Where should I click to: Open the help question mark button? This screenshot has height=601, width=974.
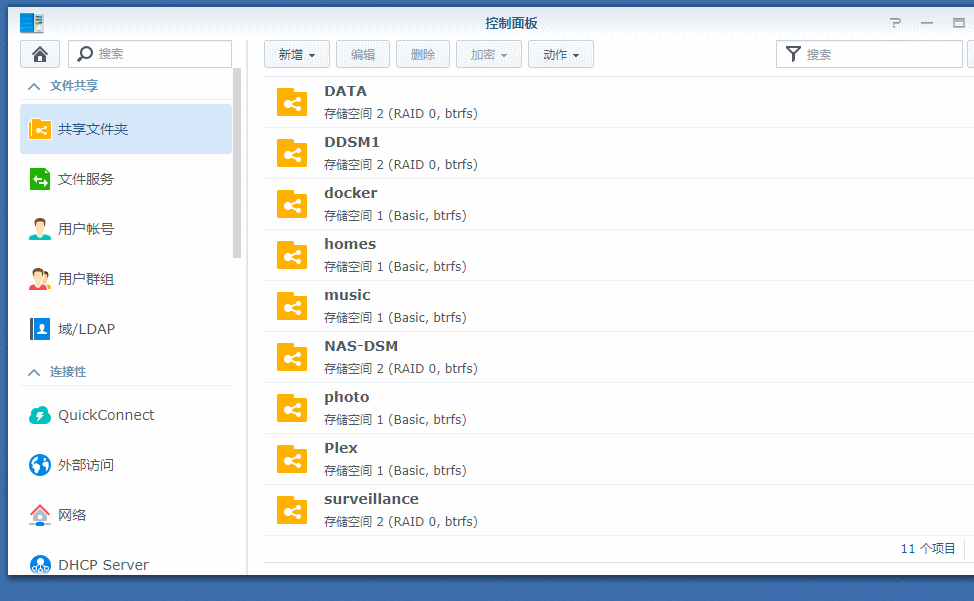coord(895,23)
